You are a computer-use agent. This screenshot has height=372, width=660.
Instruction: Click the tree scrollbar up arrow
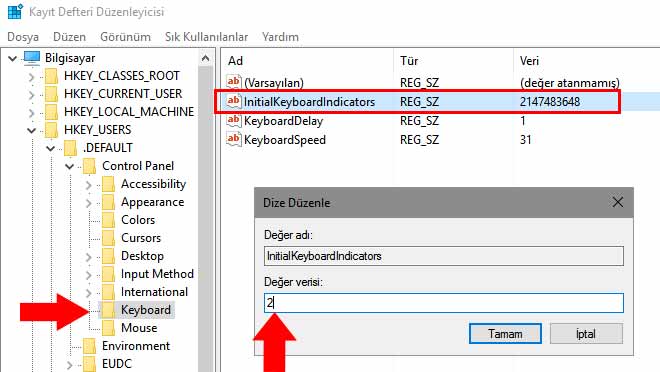tap(205, 58)
